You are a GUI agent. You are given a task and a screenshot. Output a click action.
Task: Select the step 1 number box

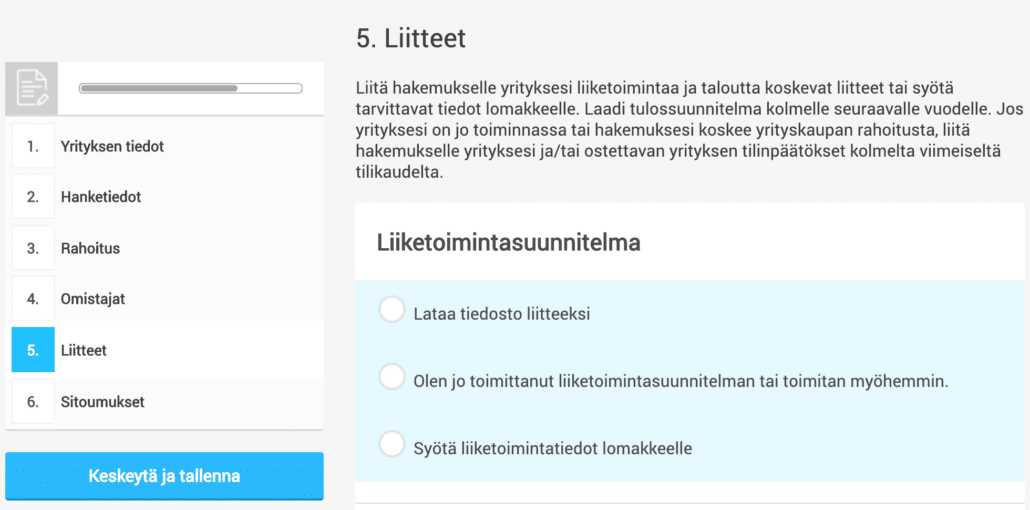[33, 146]
